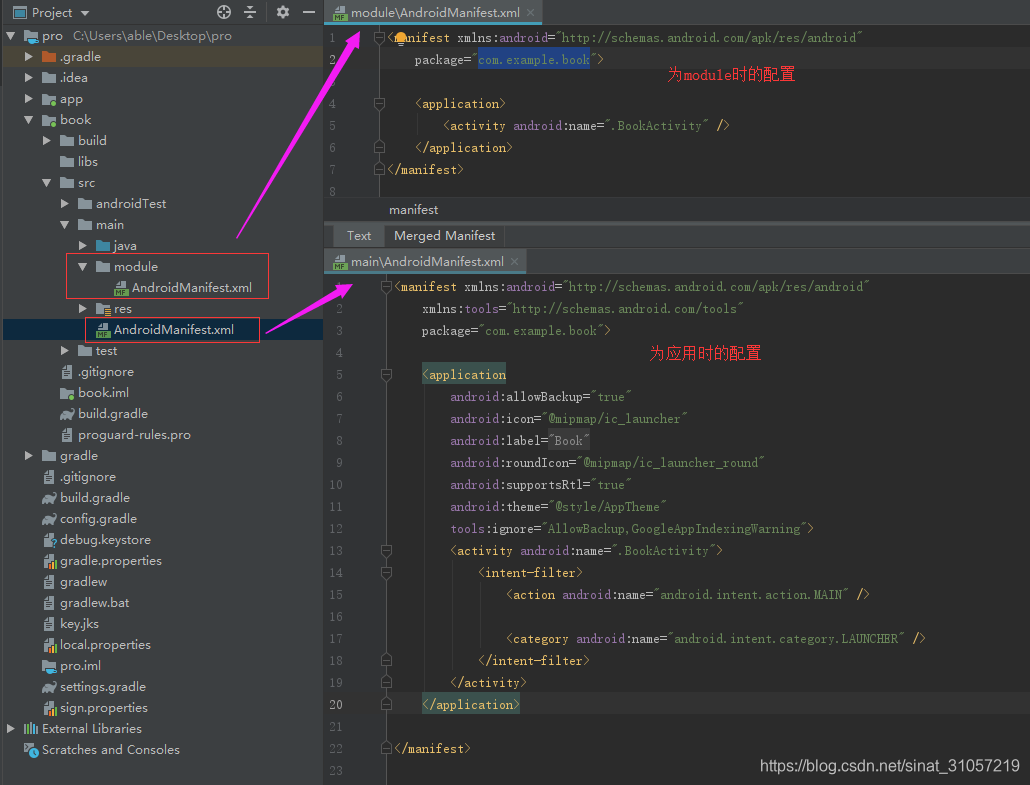This screenshot has height=785, width=1030.
Task: Click line number 20 in gutter
Action: pyautogui.click(x=336, y=704)
